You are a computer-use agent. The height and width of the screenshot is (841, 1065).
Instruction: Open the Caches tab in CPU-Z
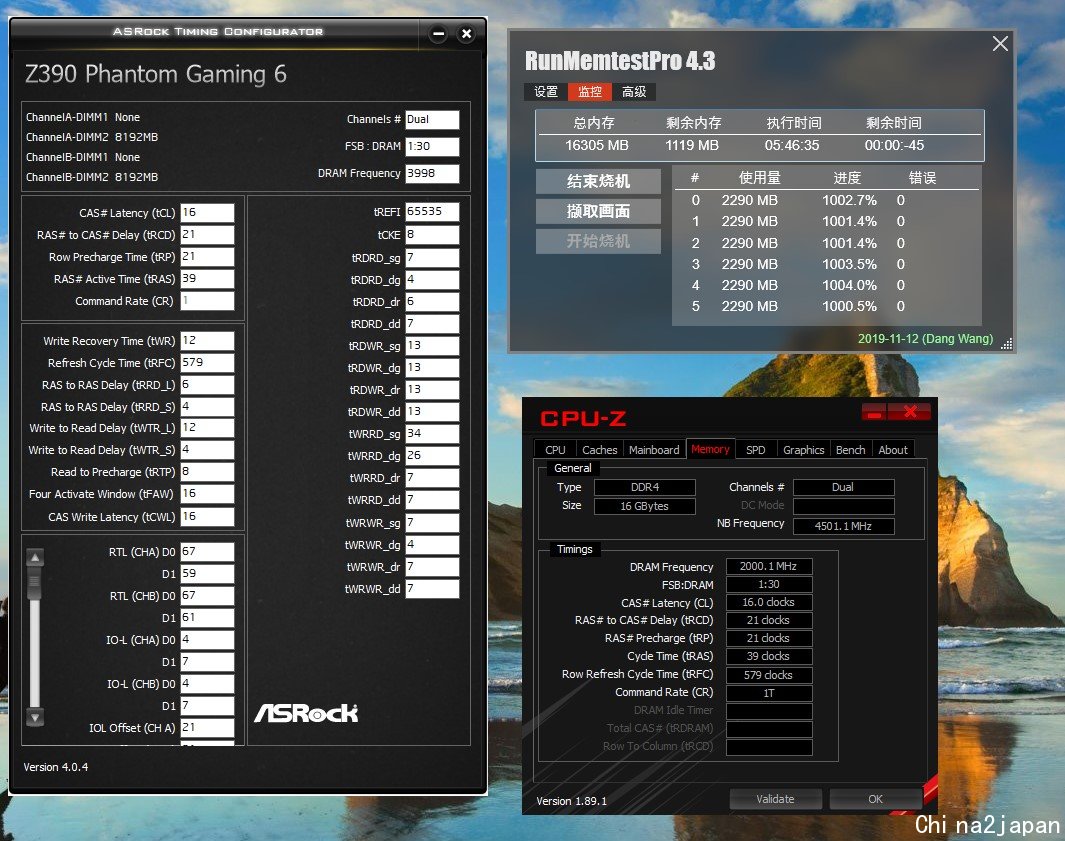600,450
